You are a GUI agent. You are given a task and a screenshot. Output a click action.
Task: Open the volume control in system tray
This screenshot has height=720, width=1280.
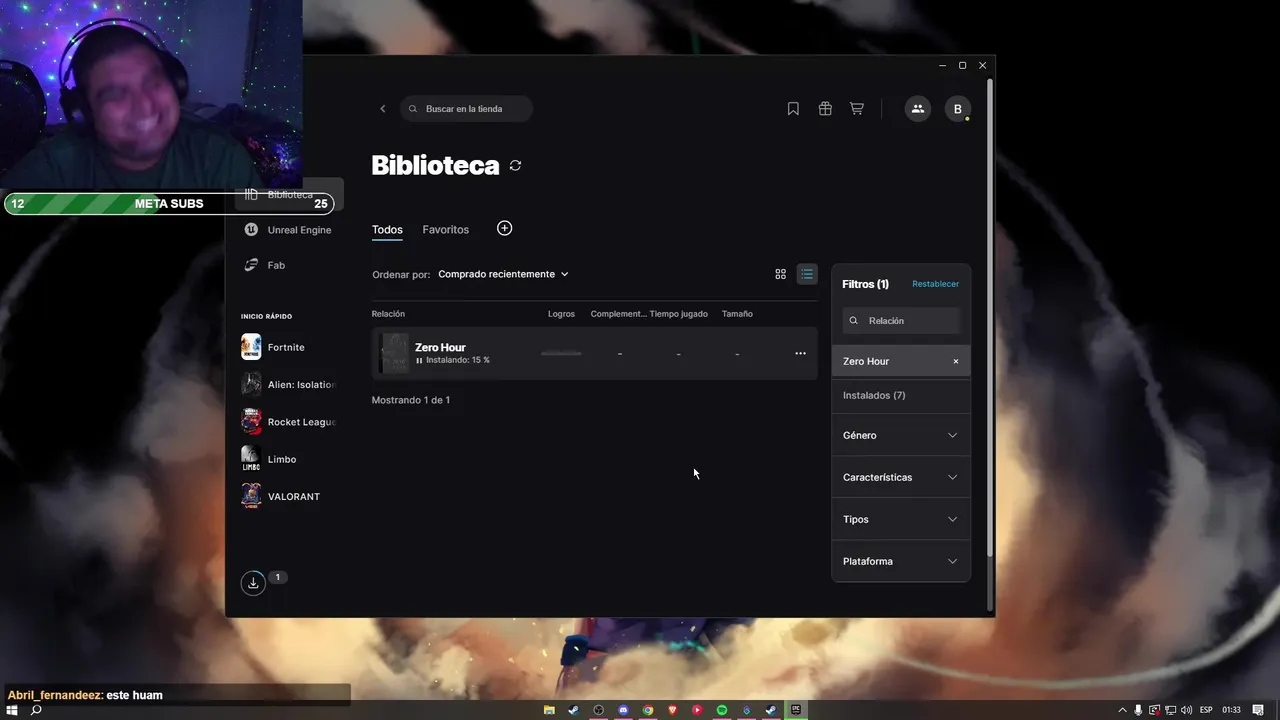click(1186, 710)
